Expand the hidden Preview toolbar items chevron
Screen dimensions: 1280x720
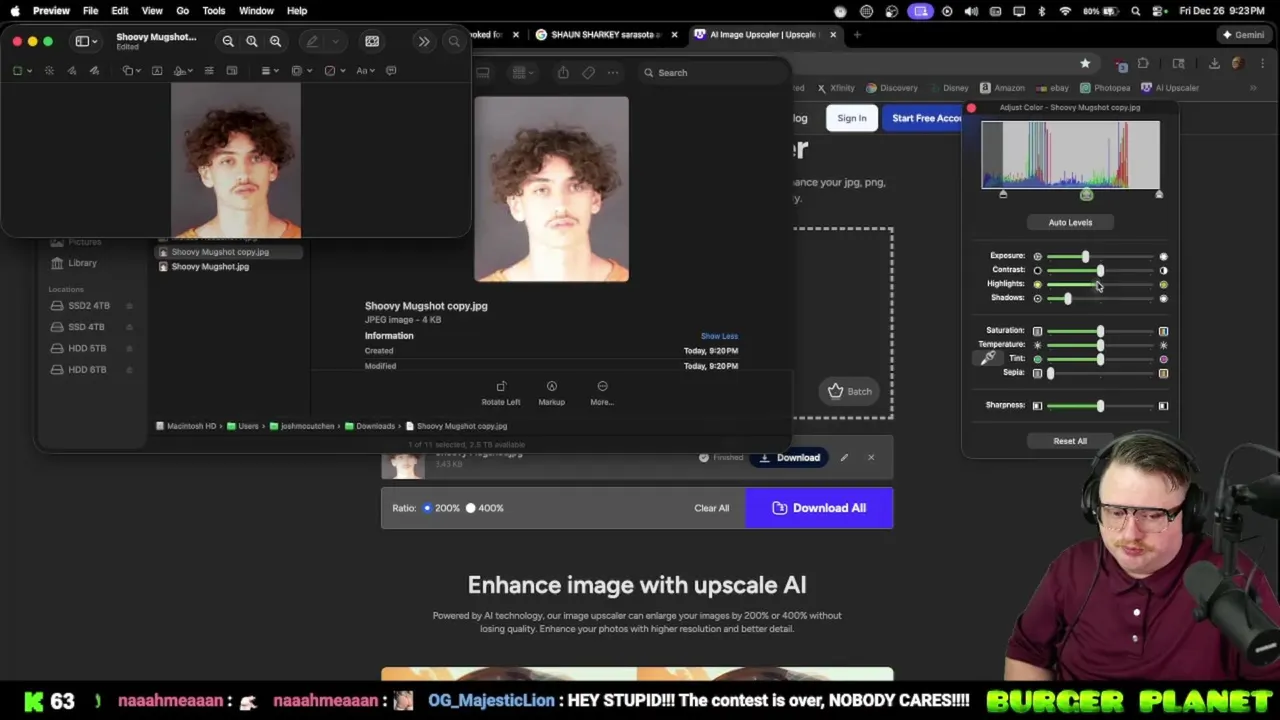pos(424,41)
